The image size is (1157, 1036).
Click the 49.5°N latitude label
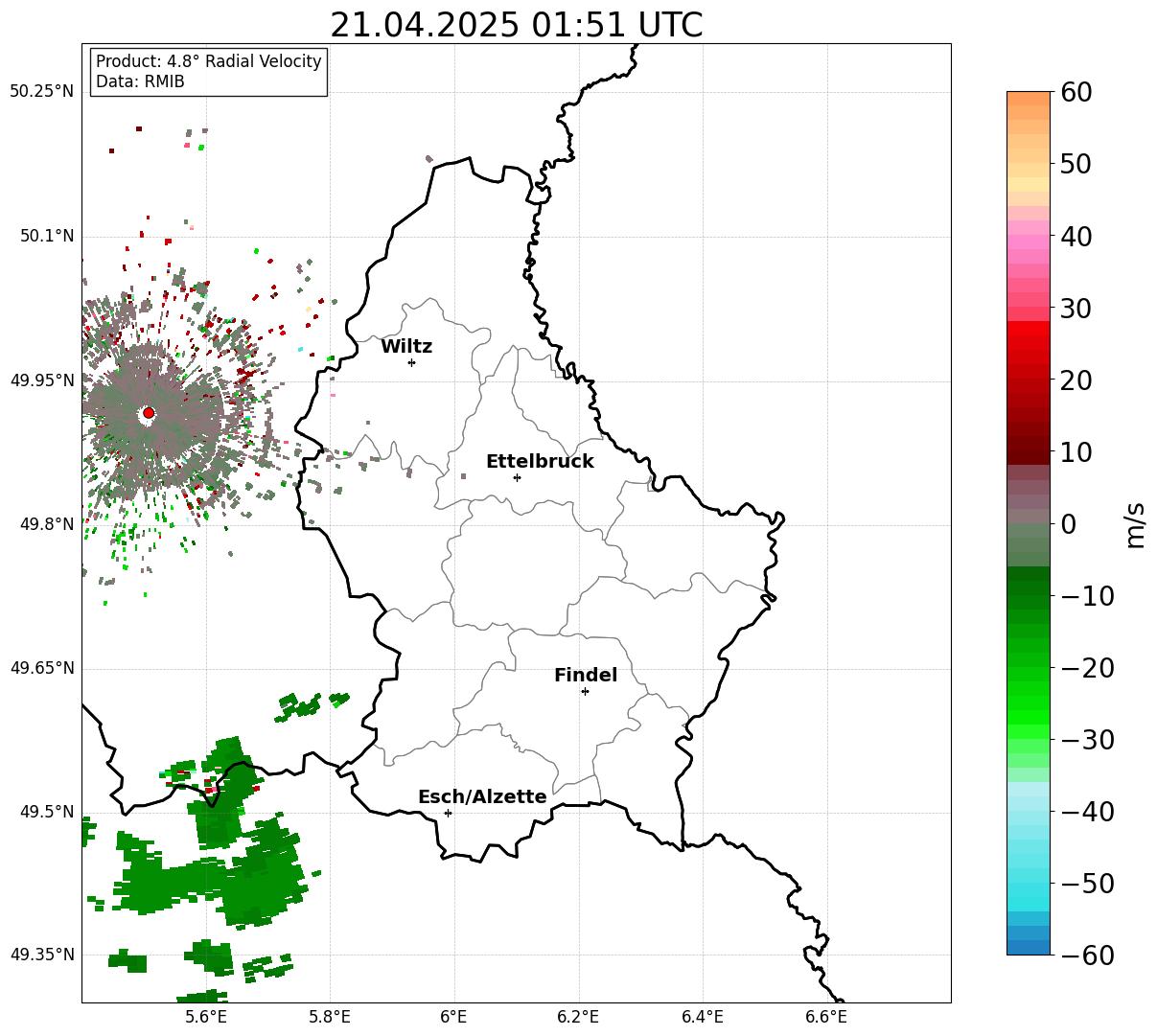click(x=46, y=812)
